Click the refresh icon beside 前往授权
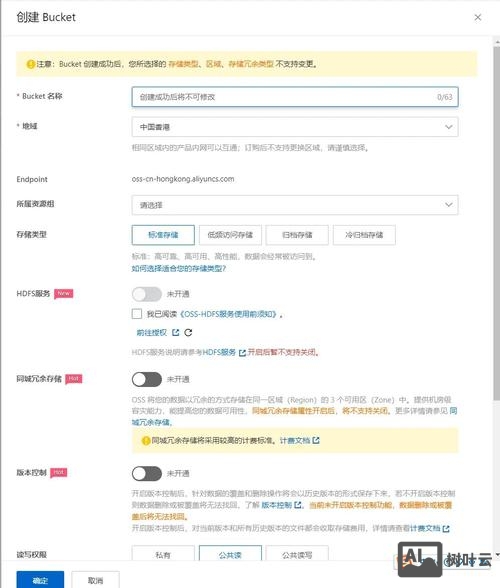500x588 pixels. (188, 333)
